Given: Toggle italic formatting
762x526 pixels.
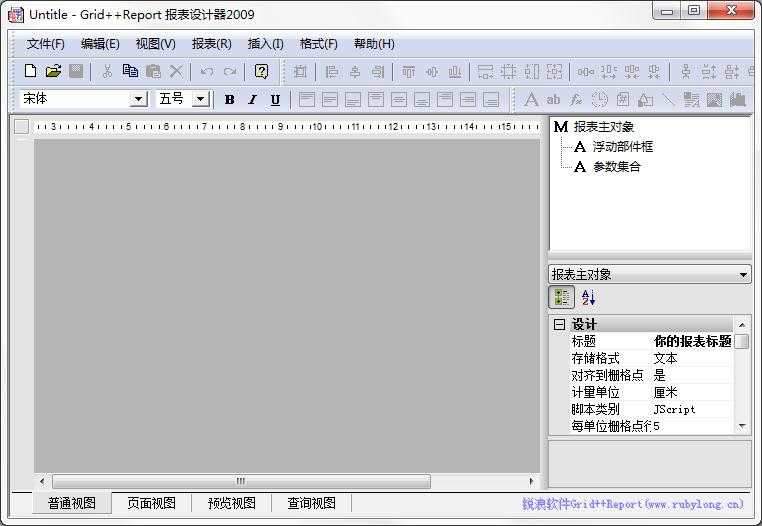Looking at the screenshot, I should pos(252,99).
